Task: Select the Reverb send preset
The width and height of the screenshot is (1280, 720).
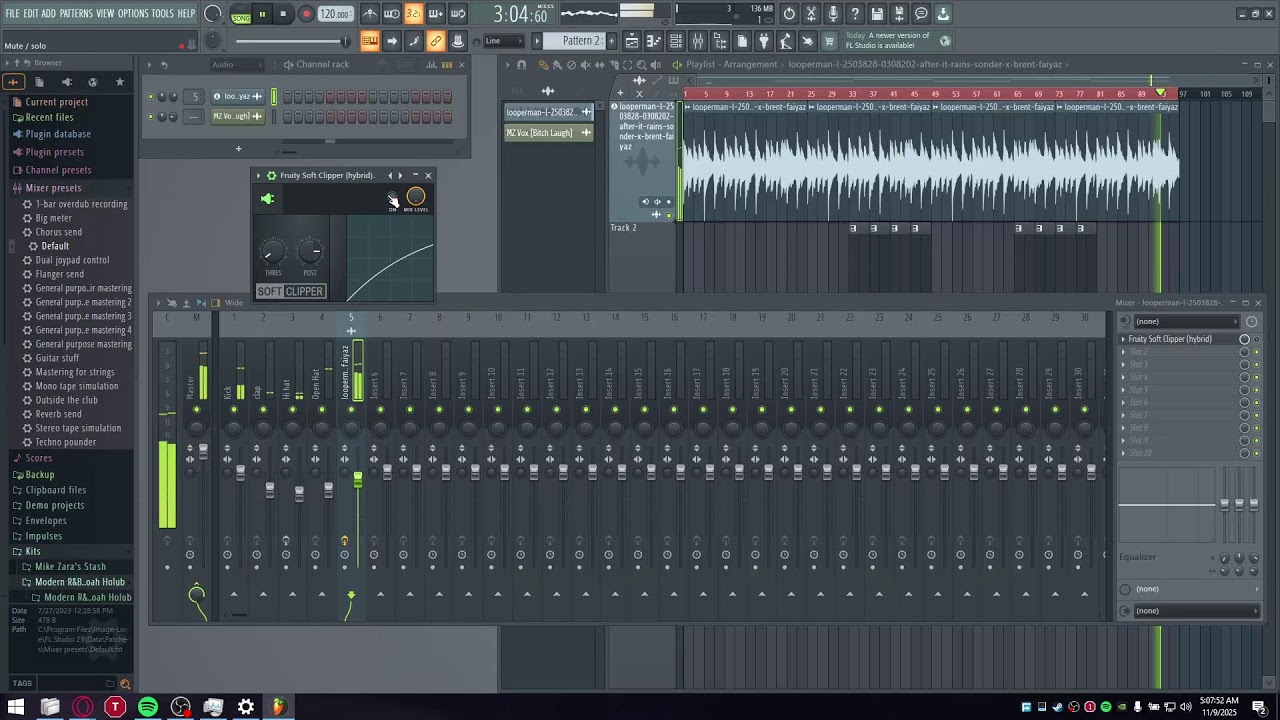Action: click(x=59, y=414)
